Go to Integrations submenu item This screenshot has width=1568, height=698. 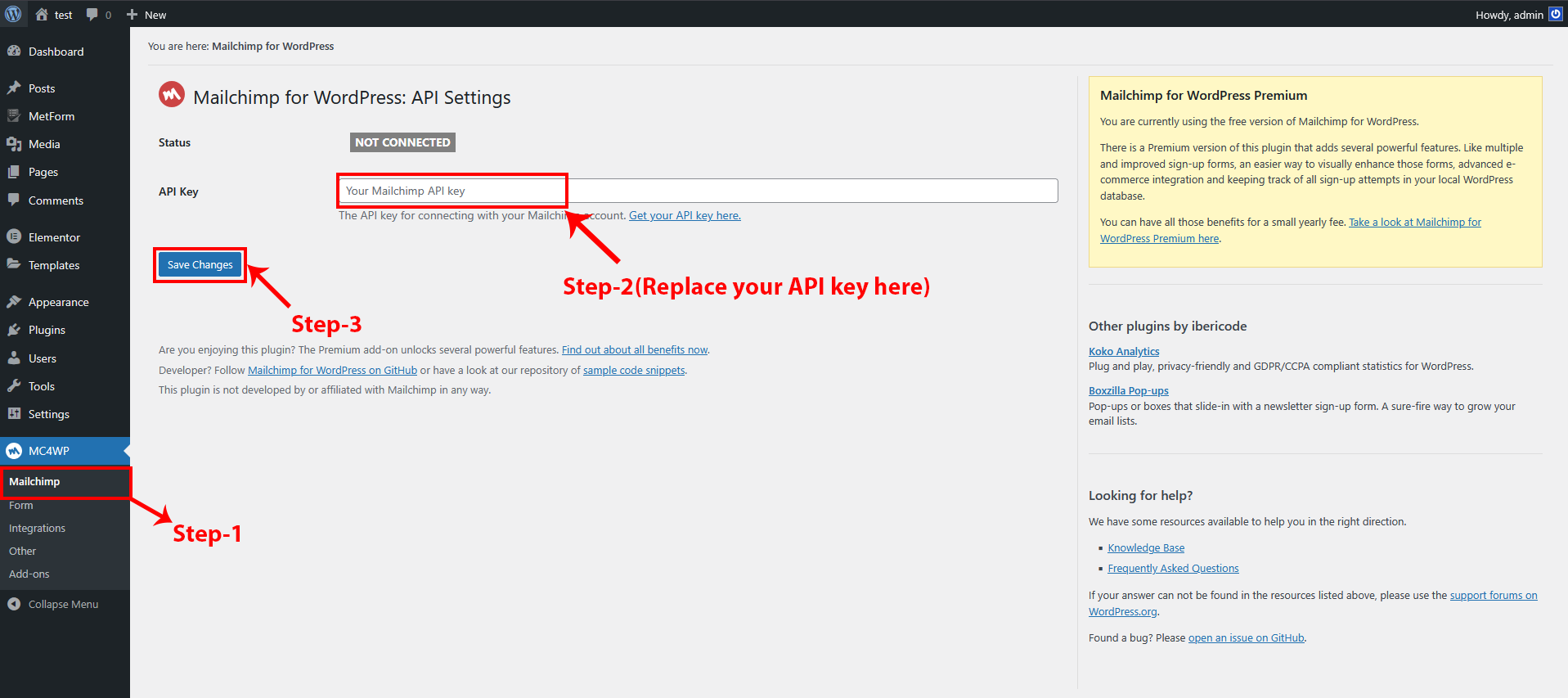[37, 529]
